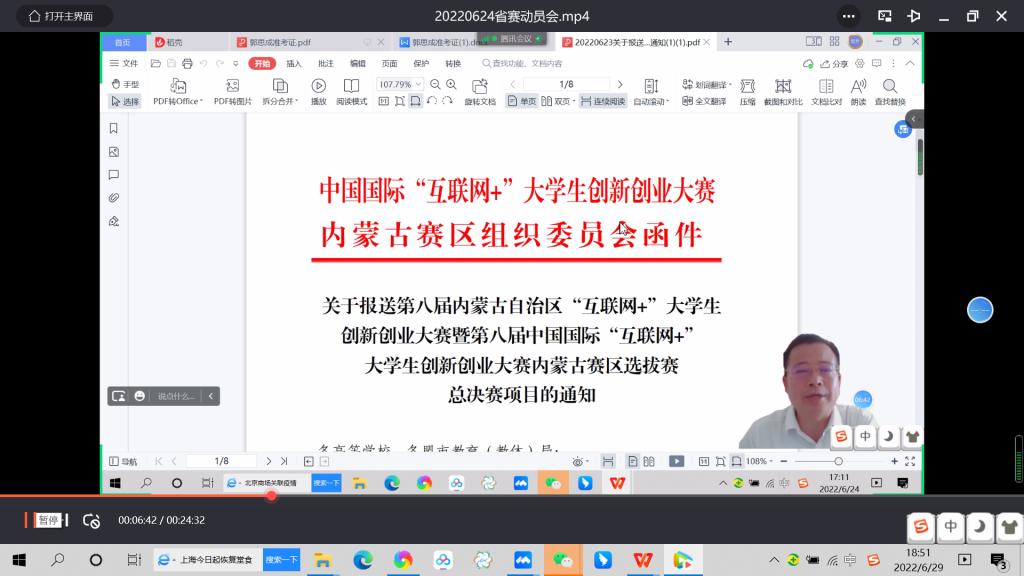Open the 插入 menu tab
The height and width of the screenshot is (576, 1024).
(294, 63)
